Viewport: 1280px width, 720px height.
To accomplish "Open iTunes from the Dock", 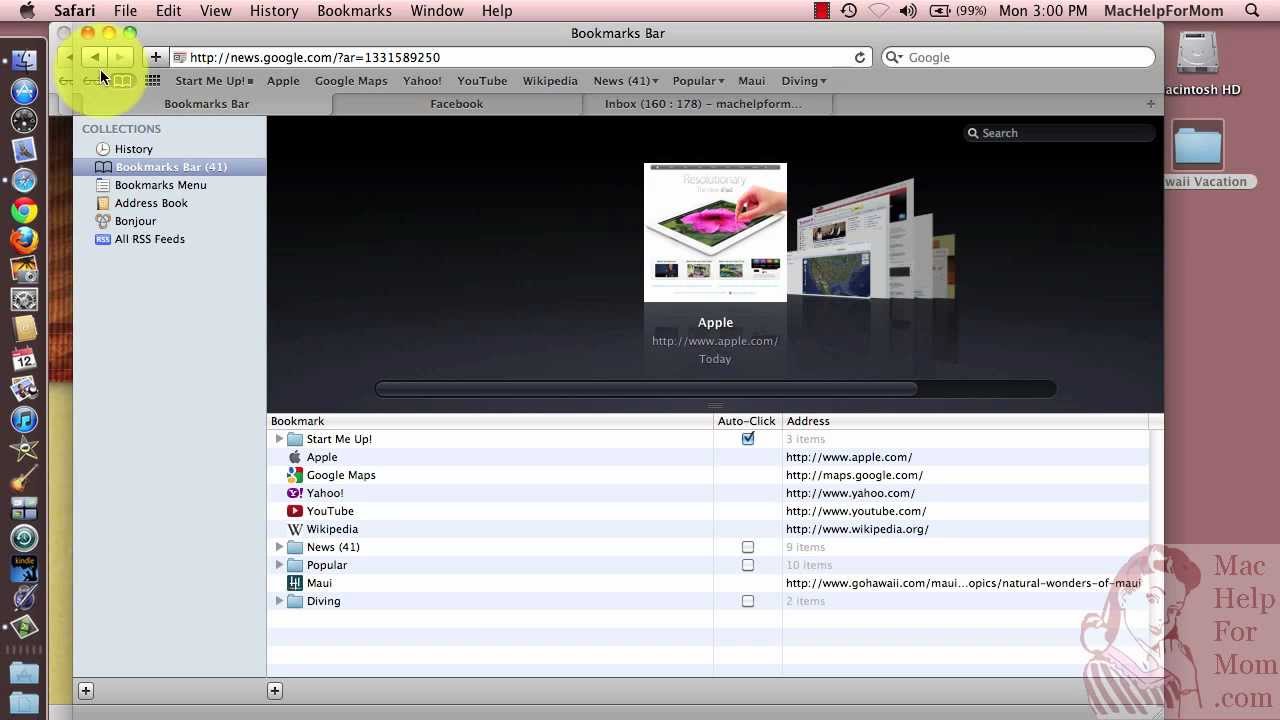I will 24,419.
